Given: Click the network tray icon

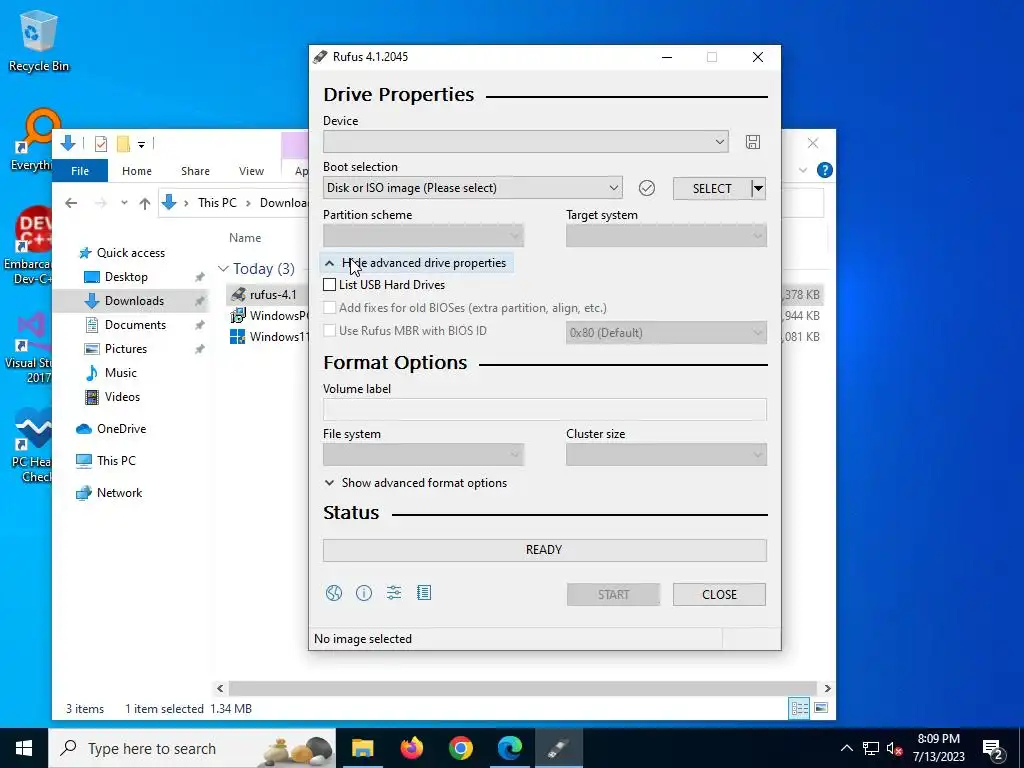Looking at the screenshot, I should 870,748.
